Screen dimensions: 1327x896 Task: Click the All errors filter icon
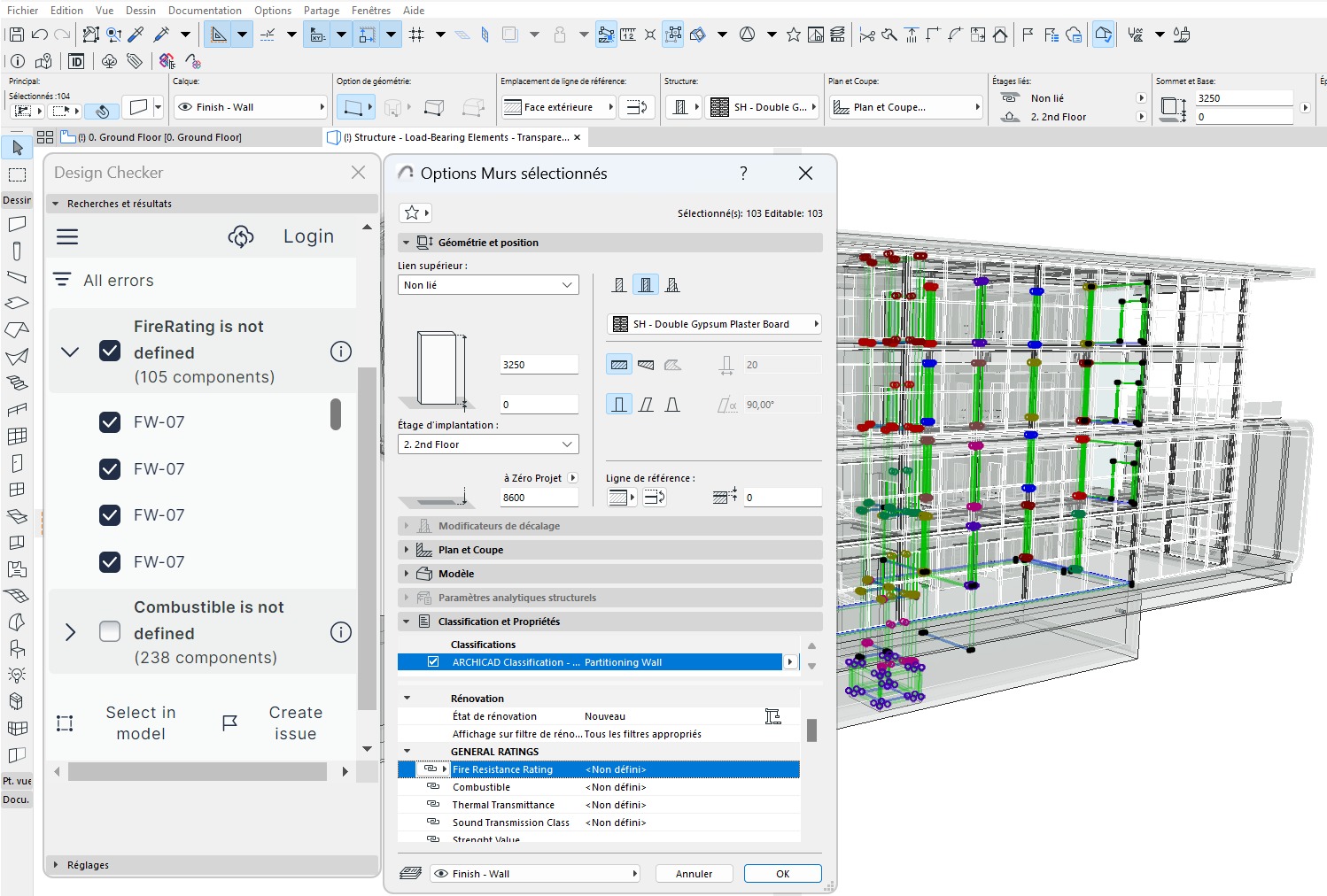tap(62, 280)
